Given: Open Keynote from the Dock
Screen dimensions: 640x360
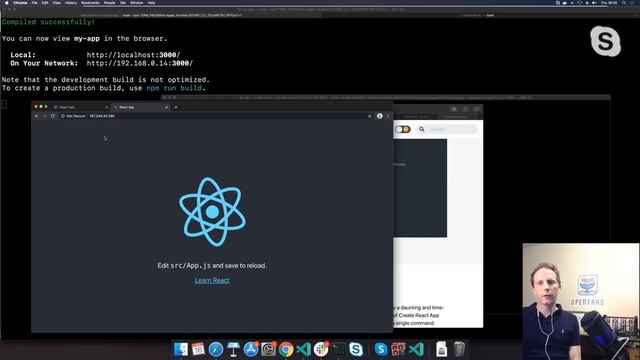Looking at the screenshot, I should 233,349.
